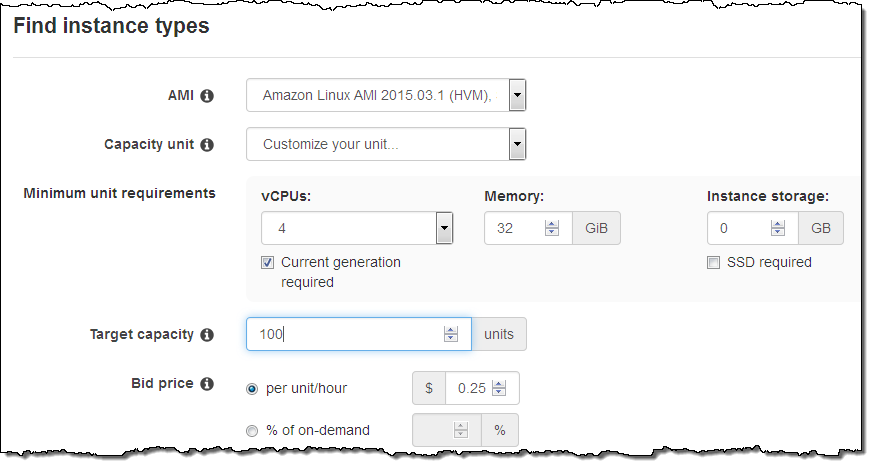This screenshot has width=873, height=466.
Task: Click the Target capacity input field
Action: point(345,335)
